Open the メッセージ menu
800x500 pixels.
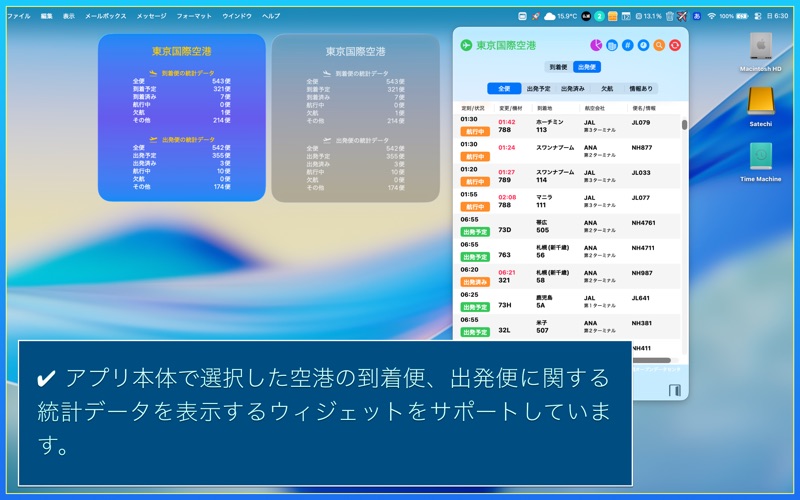[152, 16]
